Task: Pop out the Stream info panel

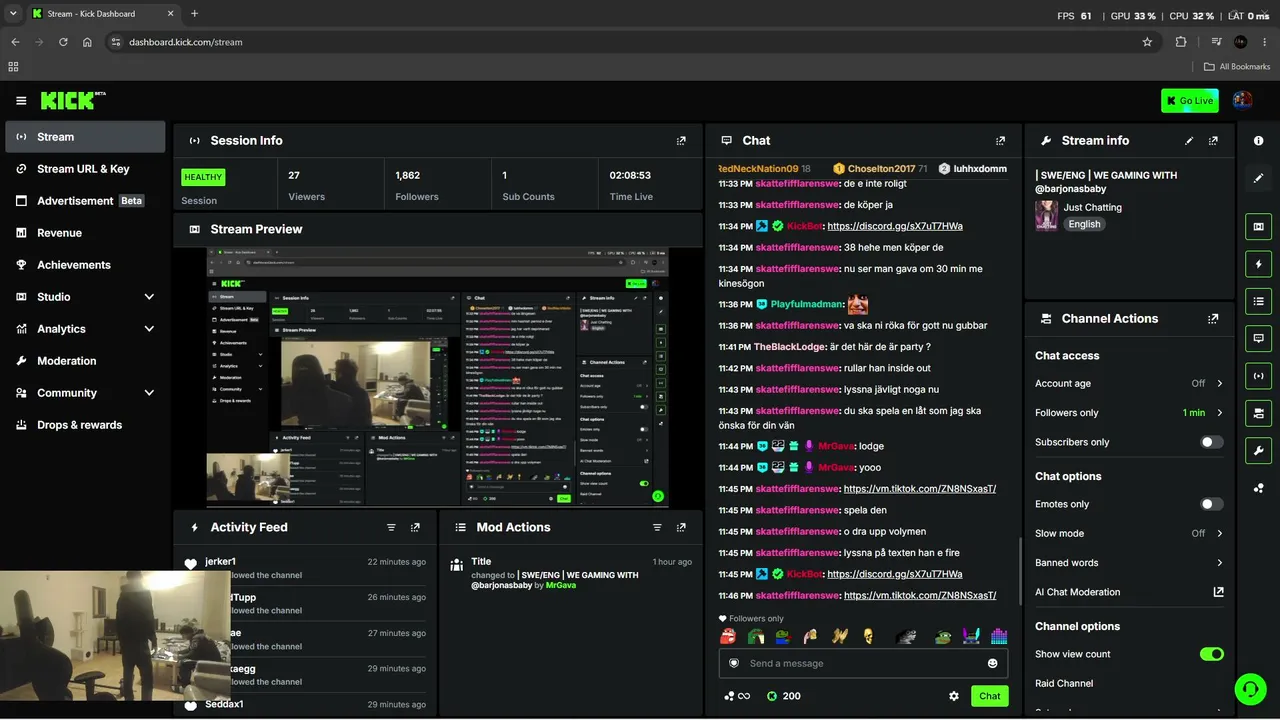Action: coord(1213,141)
